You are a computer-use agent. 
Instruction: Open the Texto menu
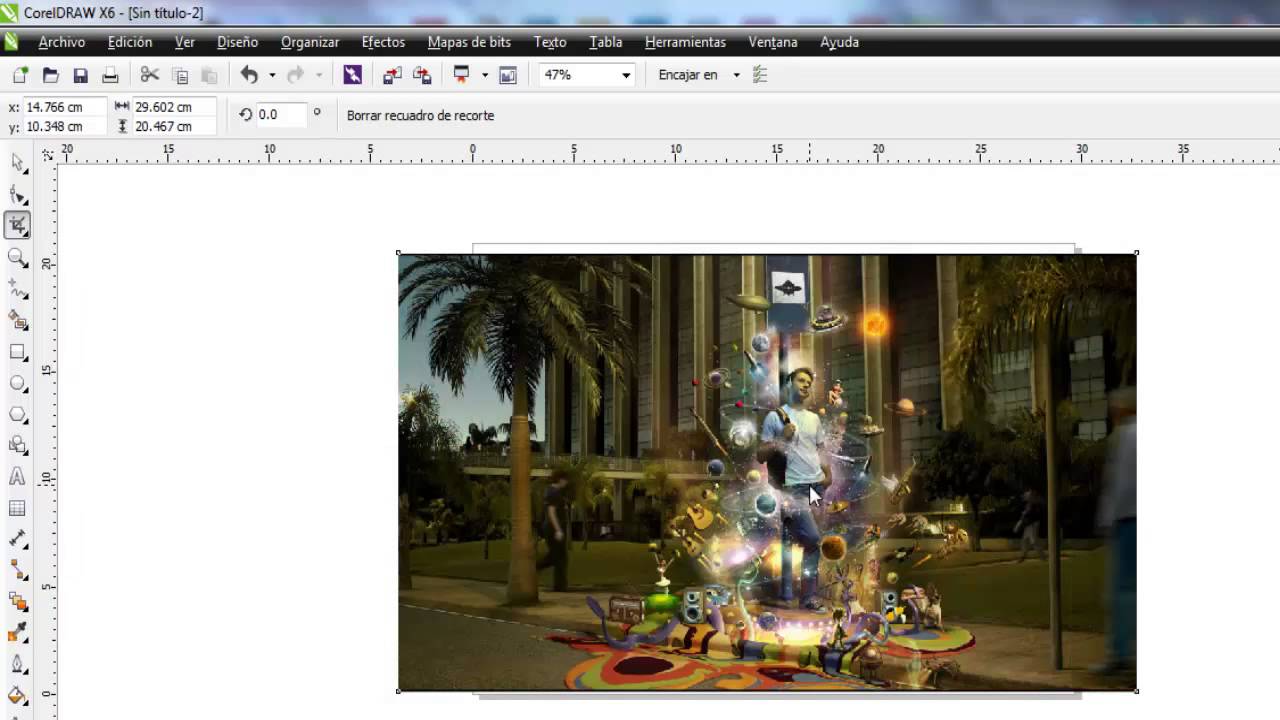tap(550, 42)
